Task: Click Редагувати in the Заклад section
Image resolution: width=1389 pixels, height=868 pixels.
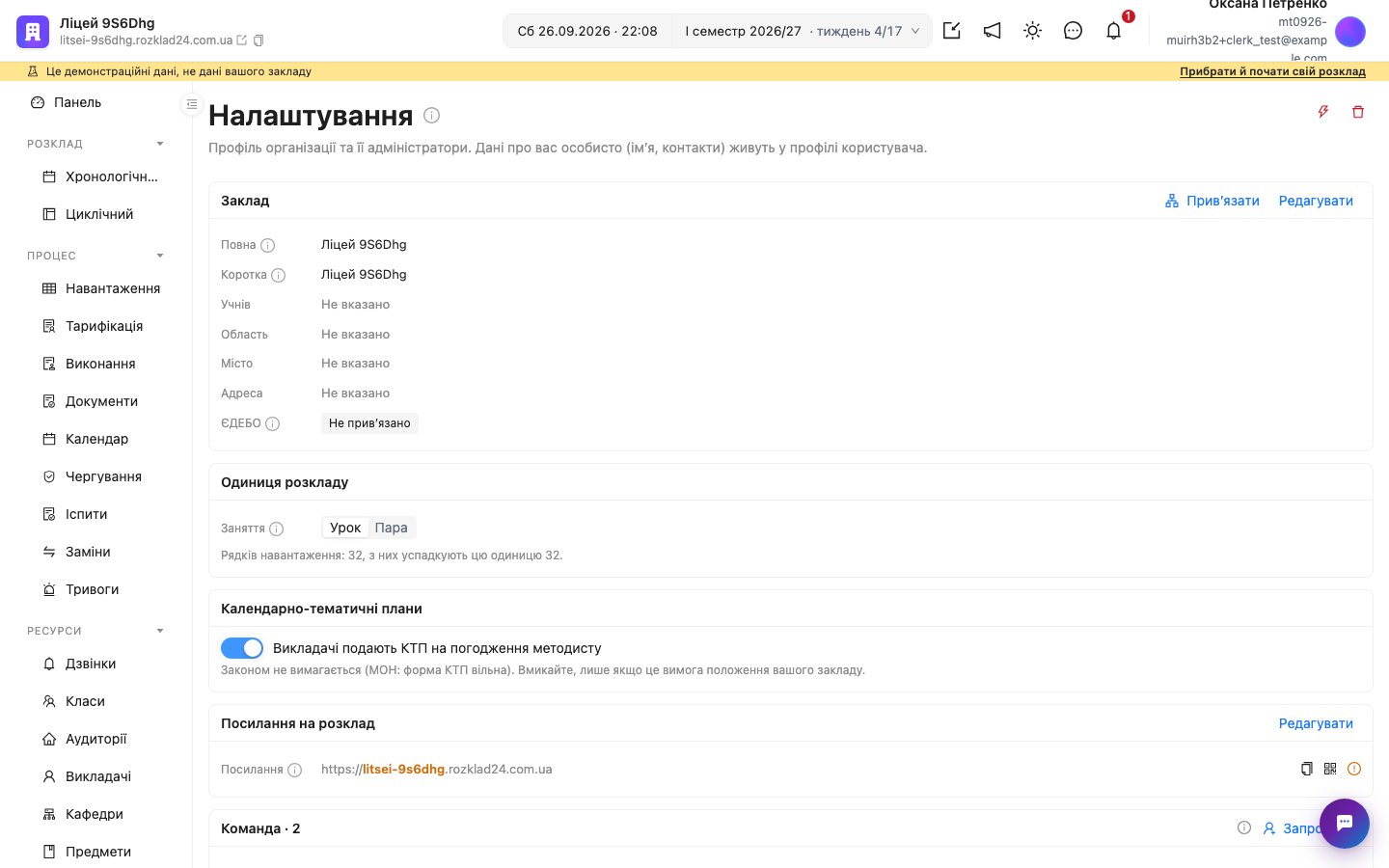Action: pos(1316,201)
